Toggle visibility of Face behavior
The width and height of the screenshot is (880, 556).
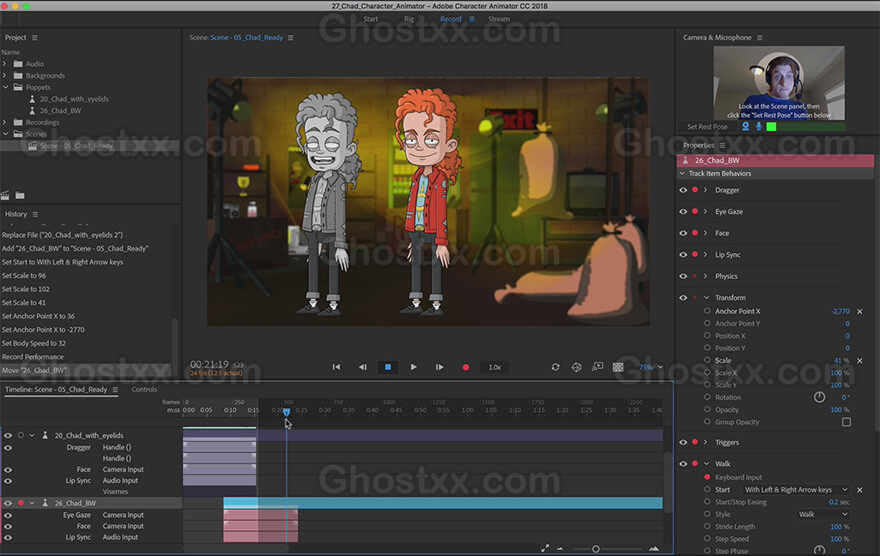tap(683, 233)
